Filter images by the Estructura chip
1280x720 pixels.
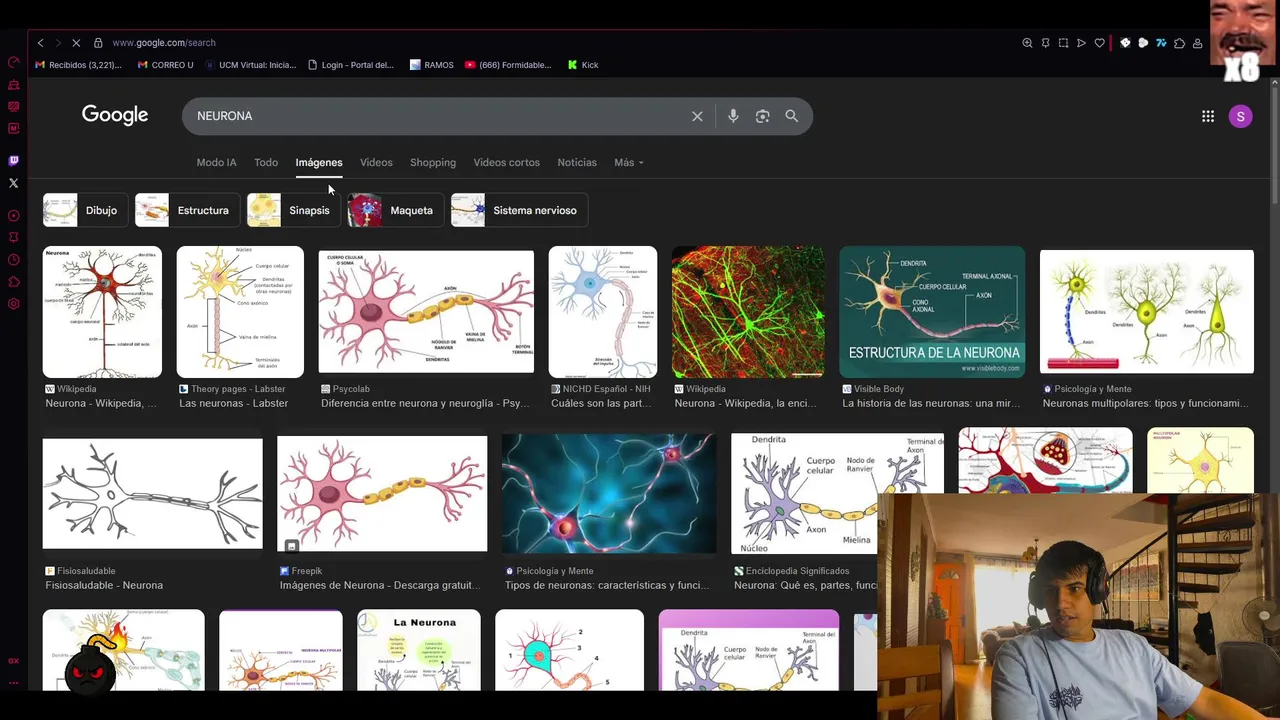coord(187,210)
